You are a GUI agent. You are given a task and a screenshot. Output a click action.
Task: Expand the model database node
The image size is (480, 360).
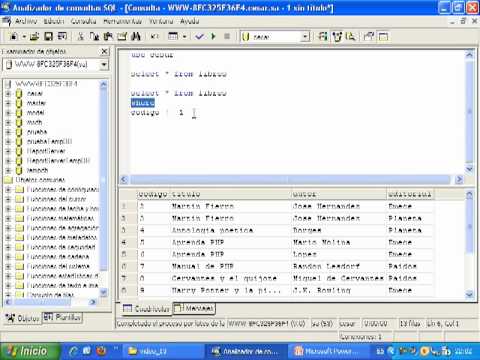coord(8,113)
